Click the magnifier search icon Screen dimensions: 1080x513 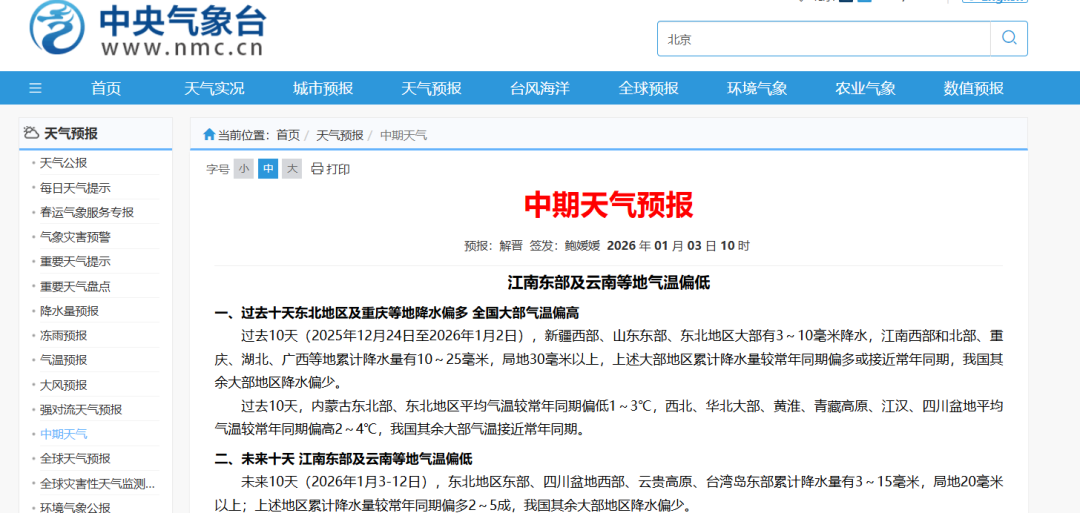coord(1009,39)
